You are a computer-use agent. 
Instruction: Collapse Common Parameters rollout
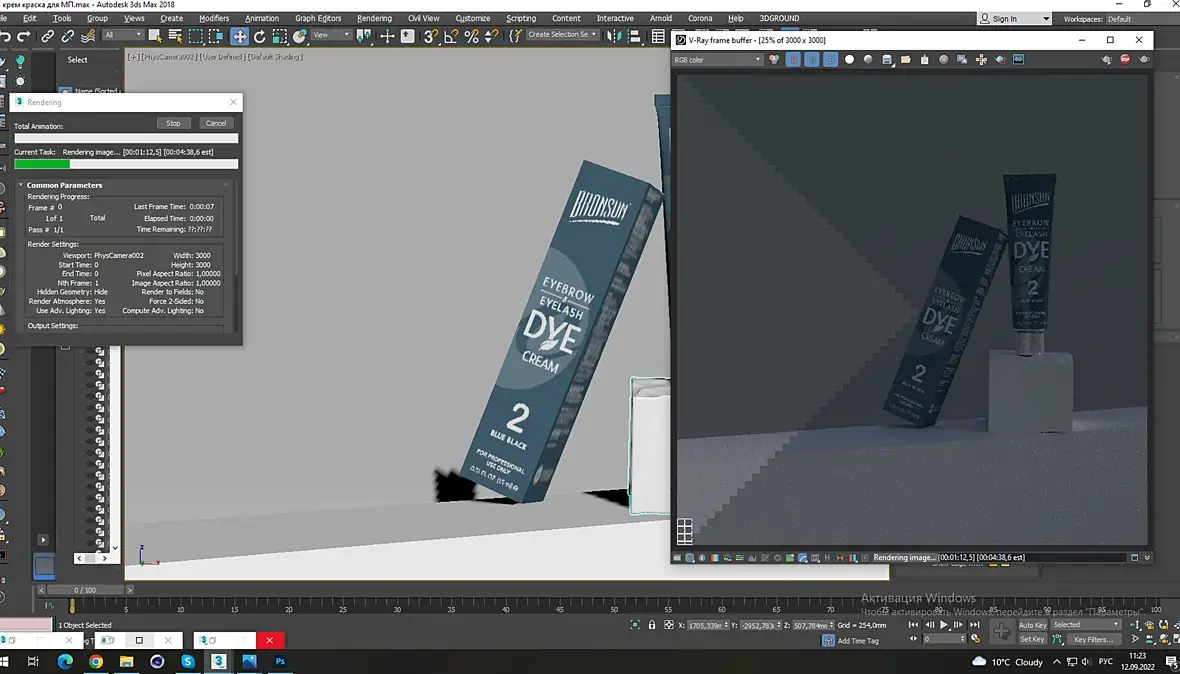coord(65,185)
